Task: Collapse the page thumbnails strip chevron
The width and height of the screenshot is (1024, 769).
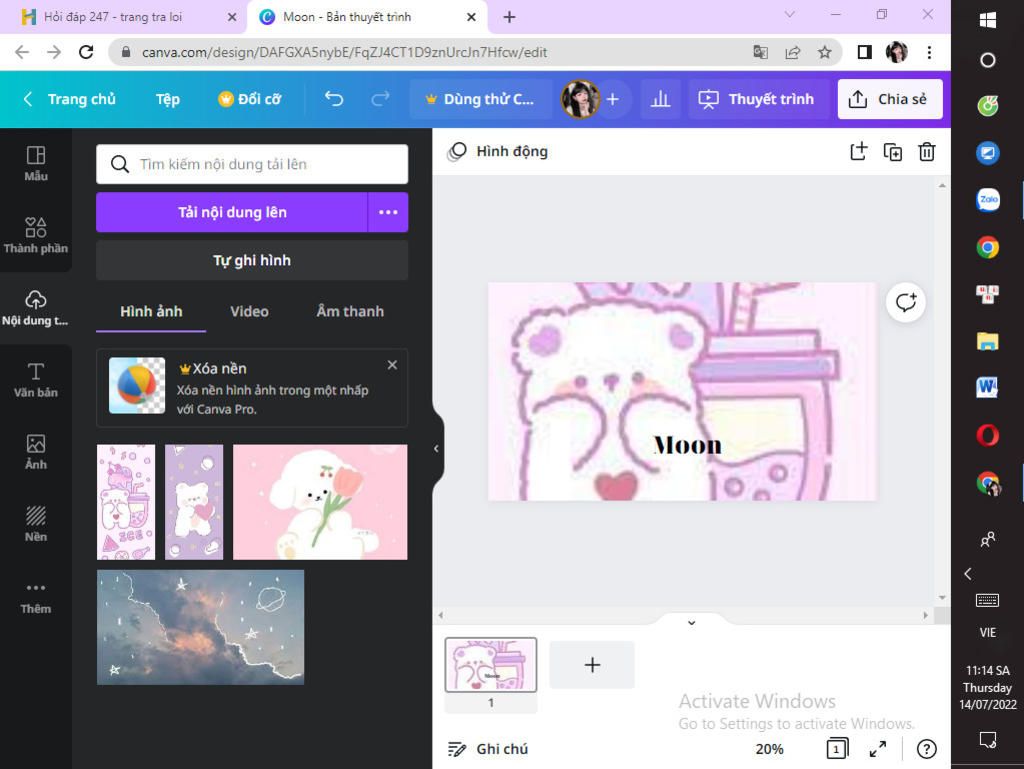Action: pos(692,623)
